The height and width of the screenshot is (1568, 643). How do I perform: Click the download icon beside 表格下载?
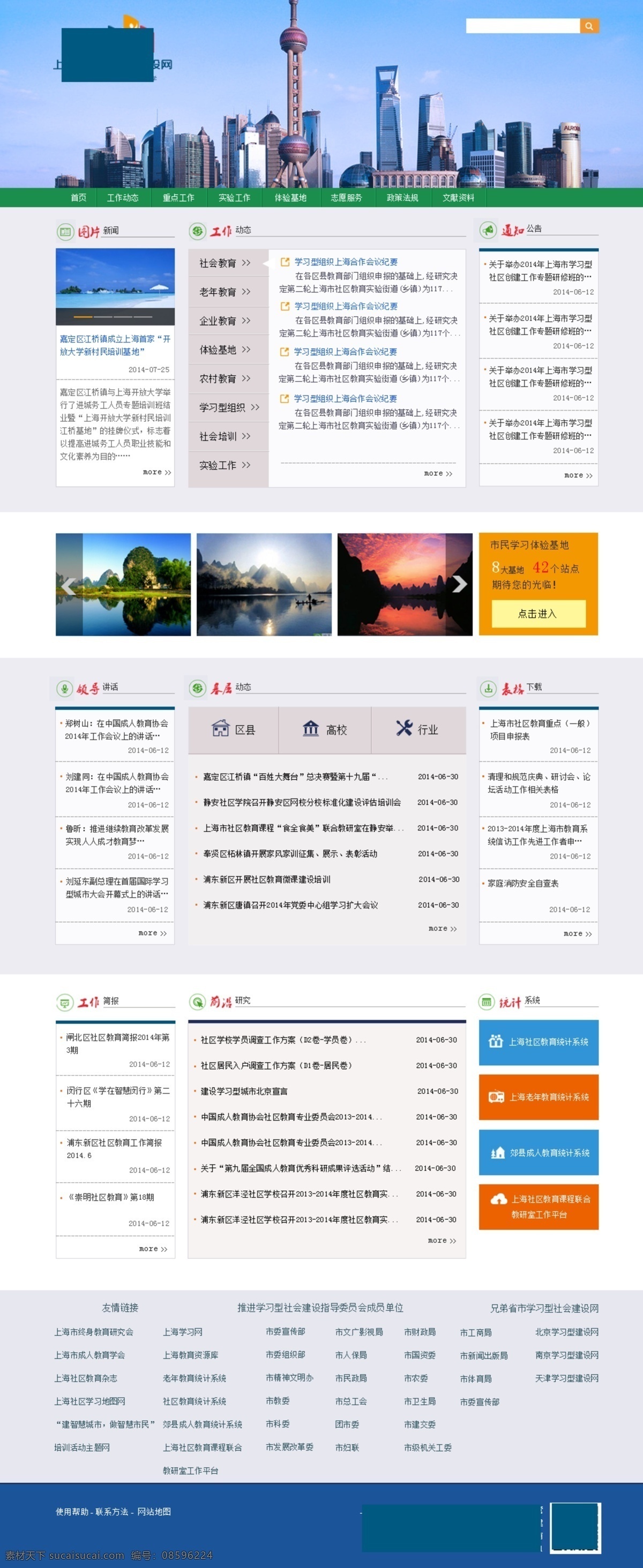[488, 689]
